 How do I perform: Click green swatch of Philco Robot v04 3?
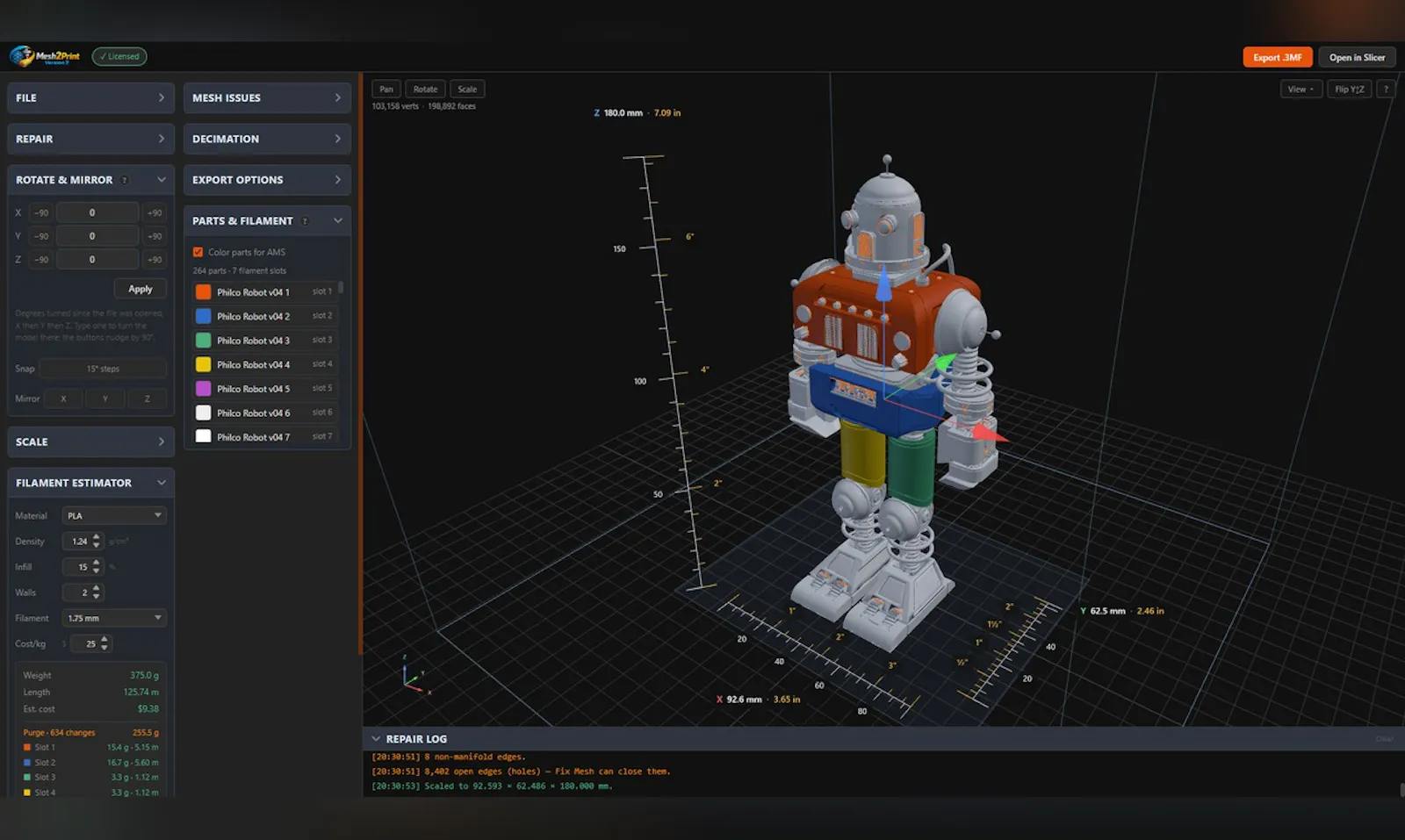coord(203,341)
